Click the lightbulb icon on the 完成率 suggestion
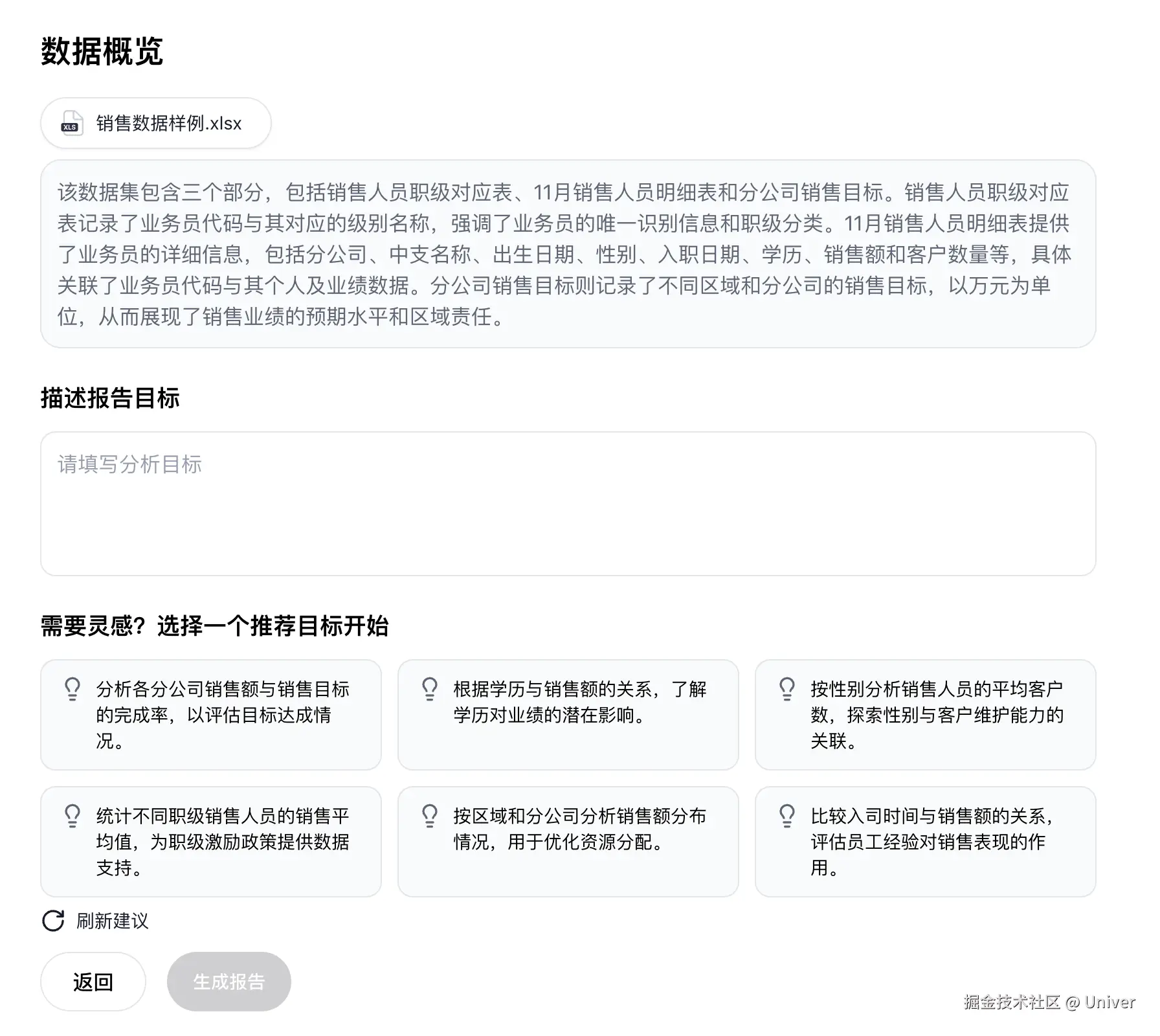The image size is (1160, 1036). click(x=72, y=688)
